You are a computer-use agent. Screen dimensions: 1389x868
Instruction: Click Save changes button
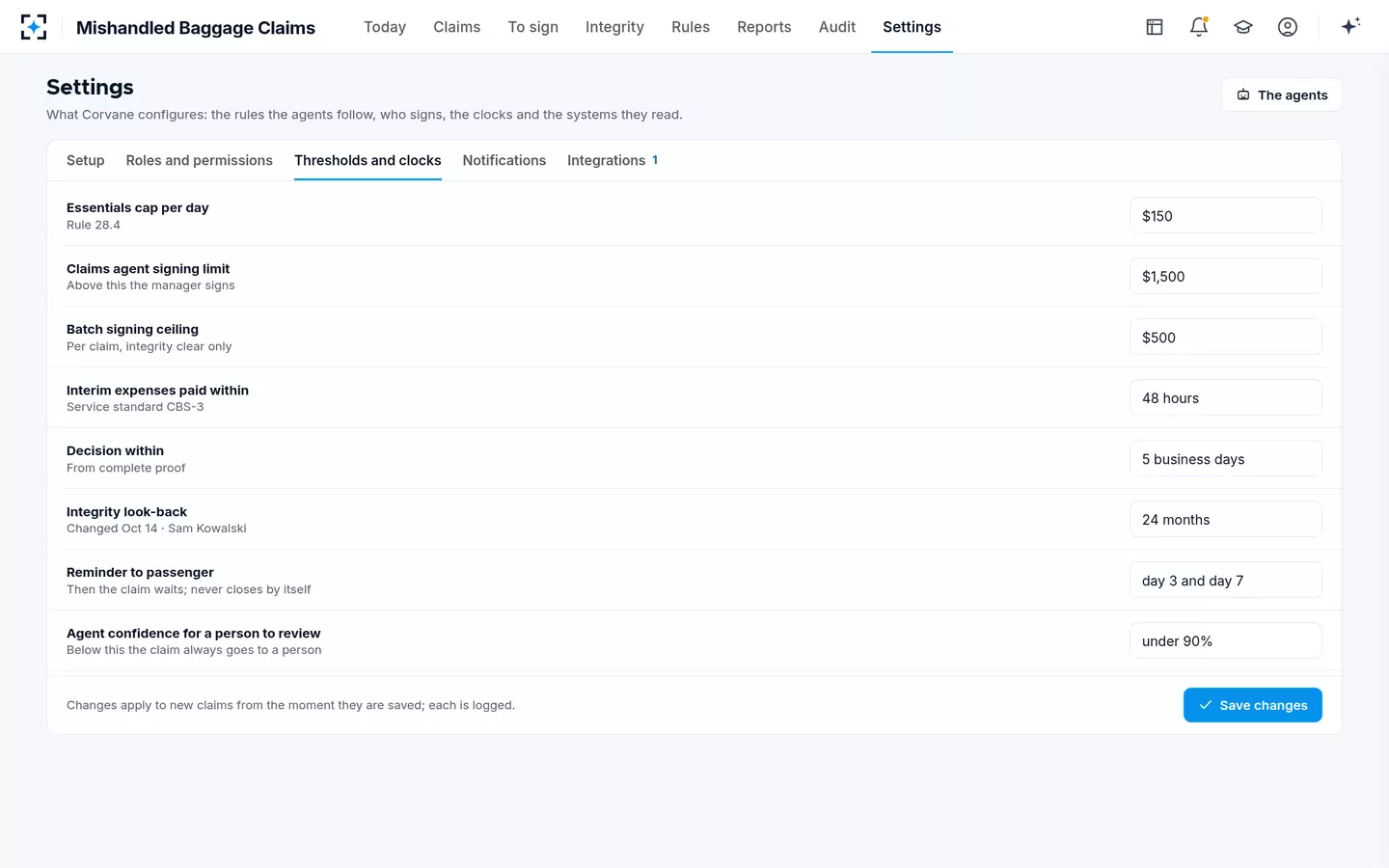tap(1252, 705)
